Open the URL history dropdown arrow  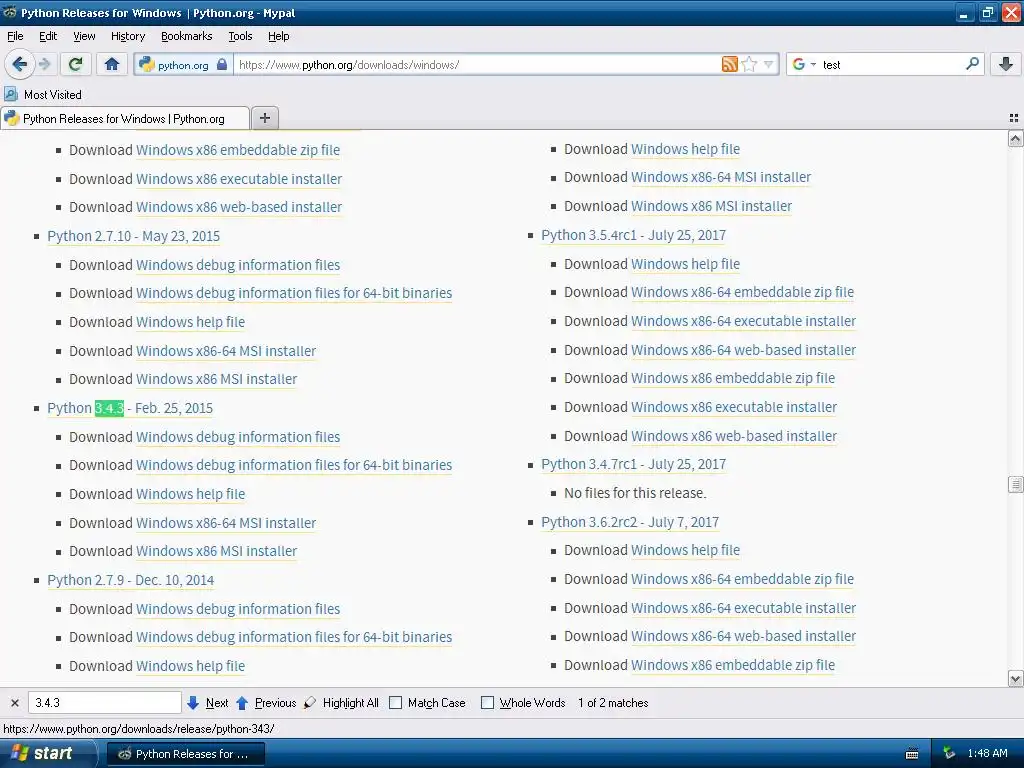coord(769,64)
